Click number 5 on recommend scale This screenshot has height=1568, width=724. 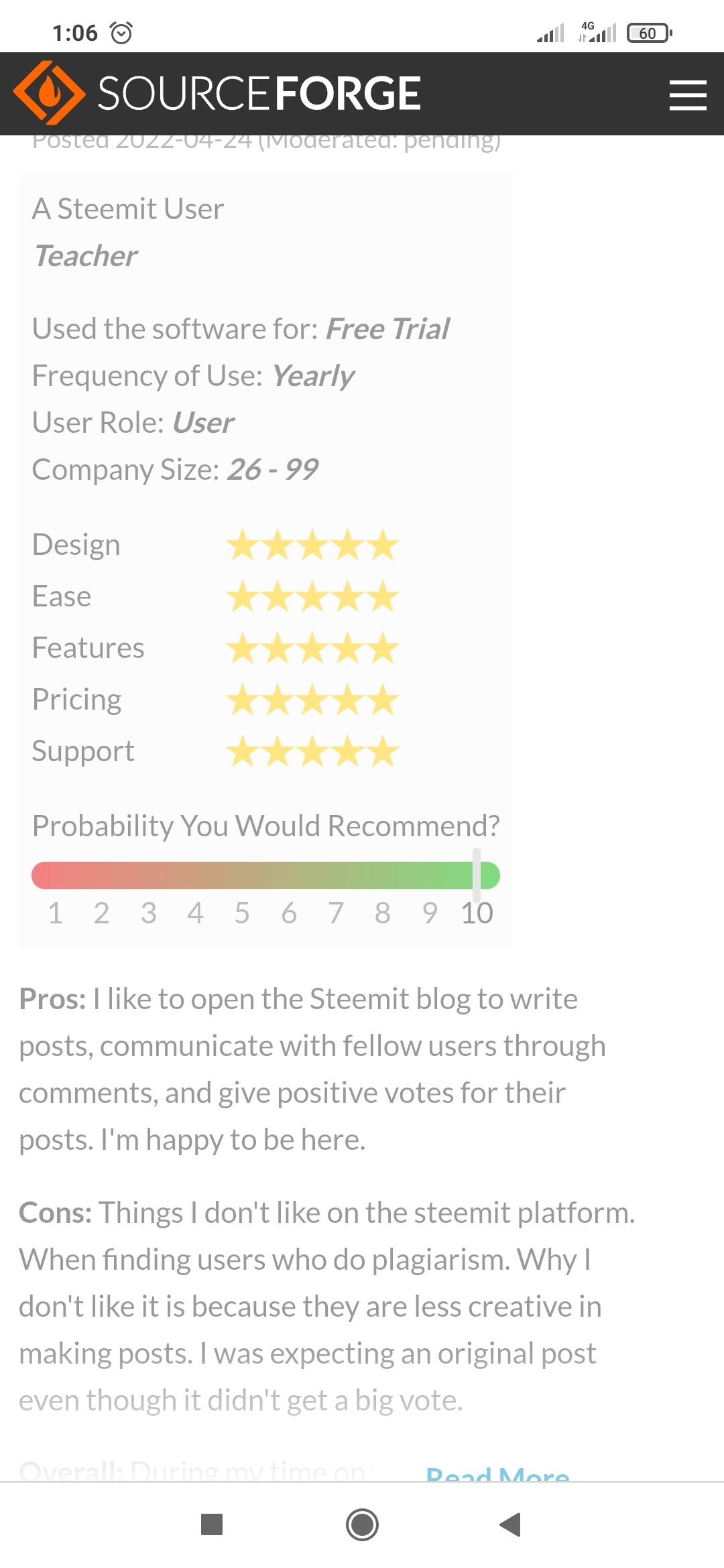click(242, 913)
